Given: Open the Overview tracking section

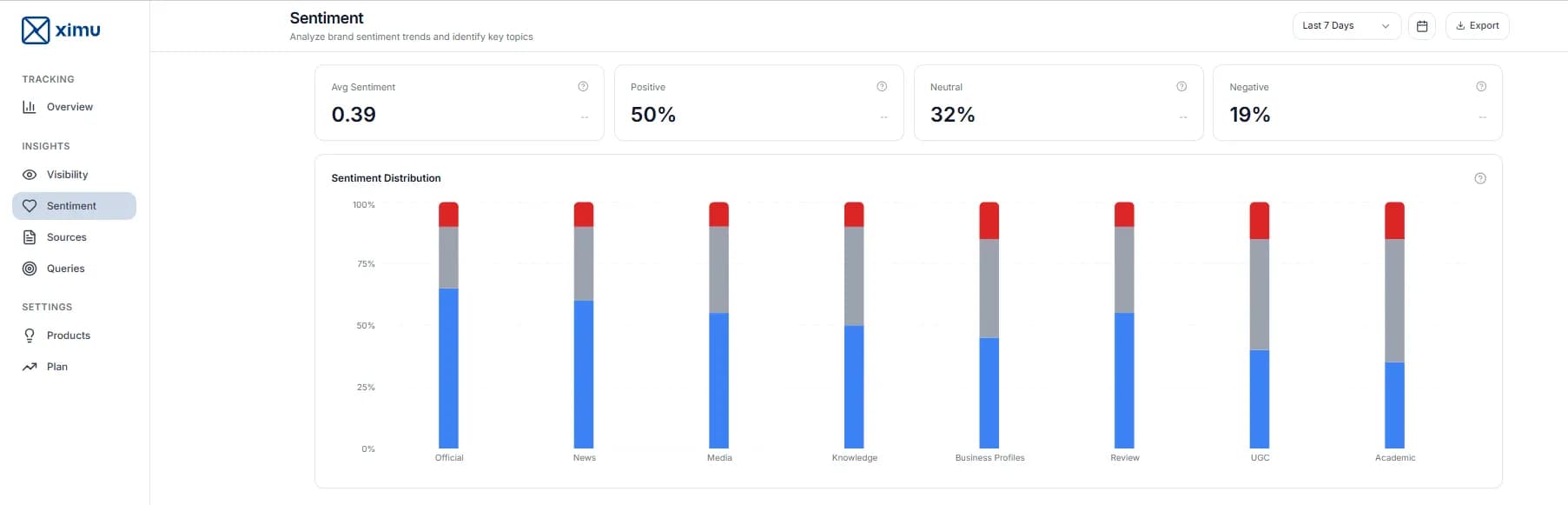Looking at the screenshot, I should pyautogui.click(x=69, y=106).
